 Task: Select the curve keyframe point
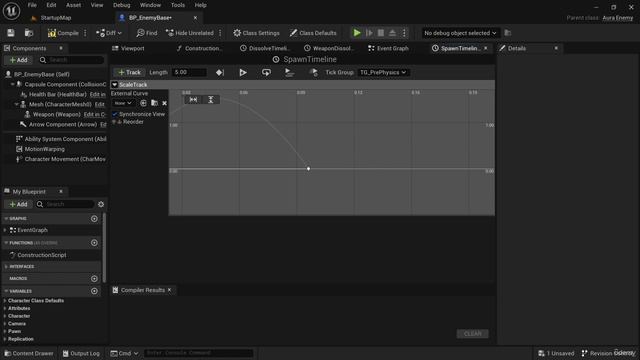point(309,169)
